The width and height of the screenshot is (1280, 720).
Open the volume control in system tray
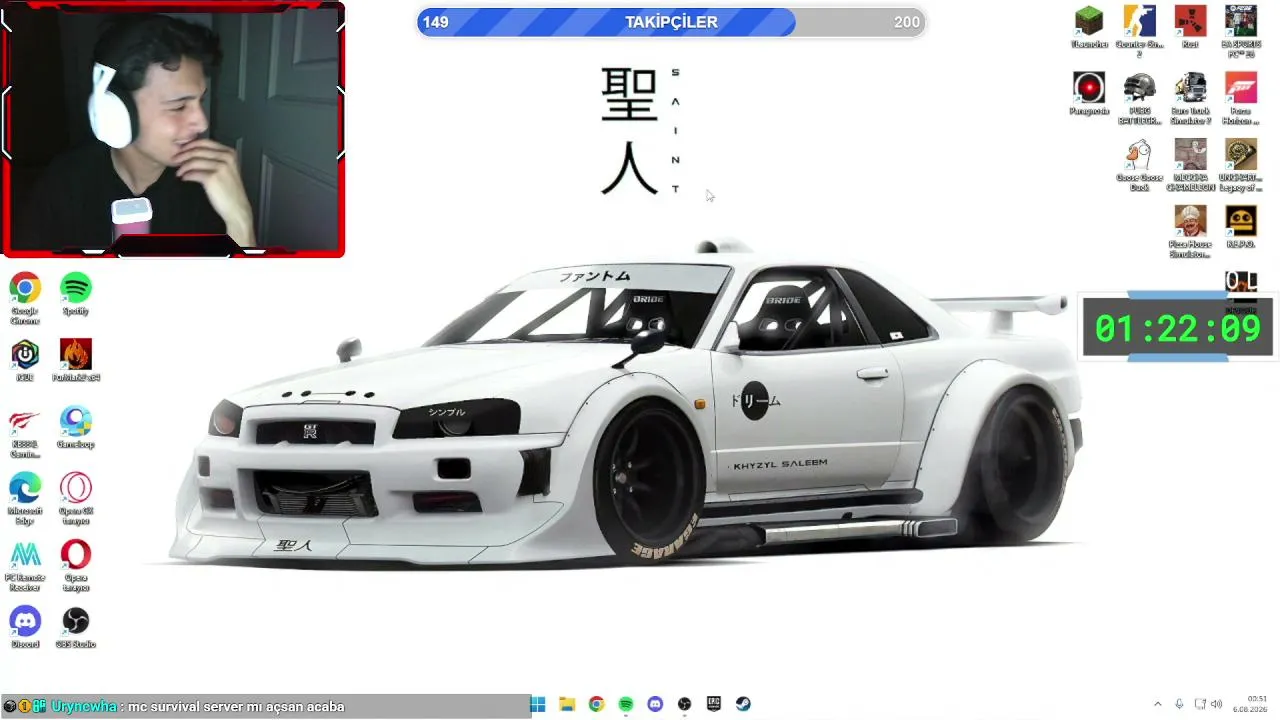pyautogui.click(x=1217, y=704)
